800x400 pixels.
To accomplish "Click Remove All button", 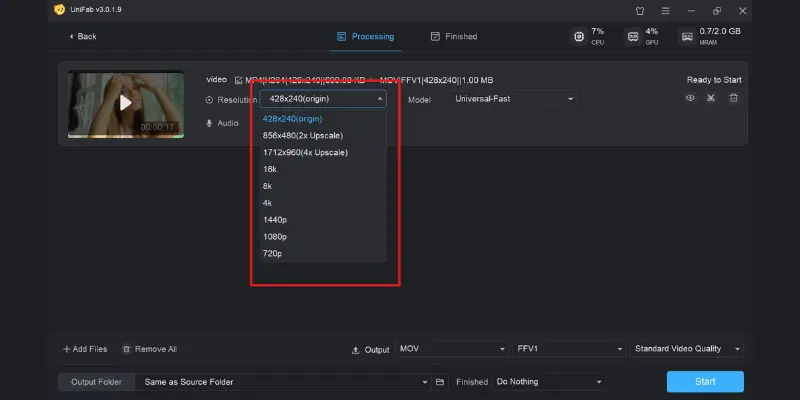I will click(149, 349).
